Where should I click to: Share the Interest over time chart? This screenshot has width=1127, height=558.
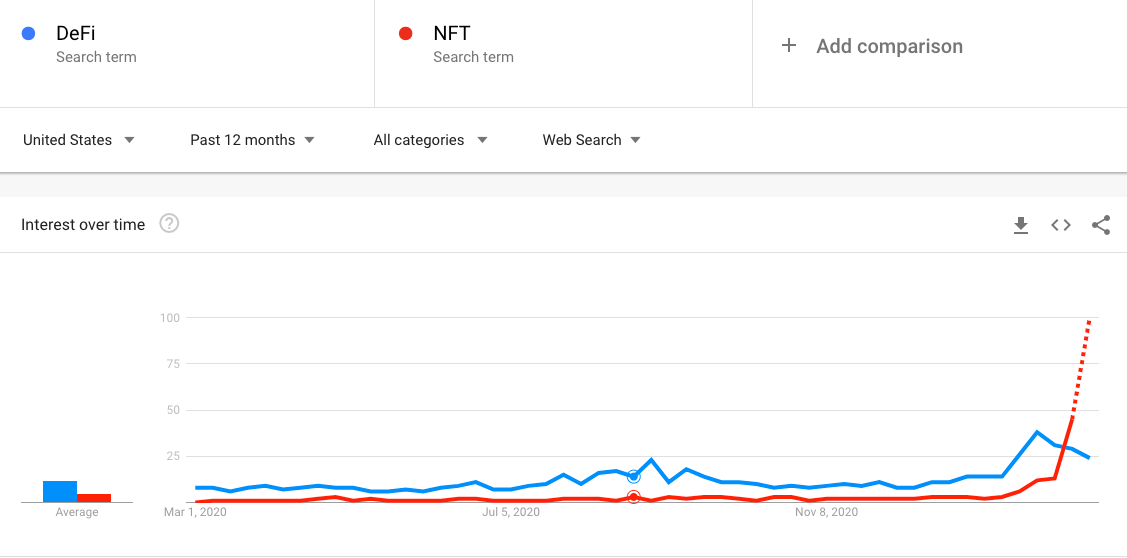pyautogui.click(x=1101, y=225)
